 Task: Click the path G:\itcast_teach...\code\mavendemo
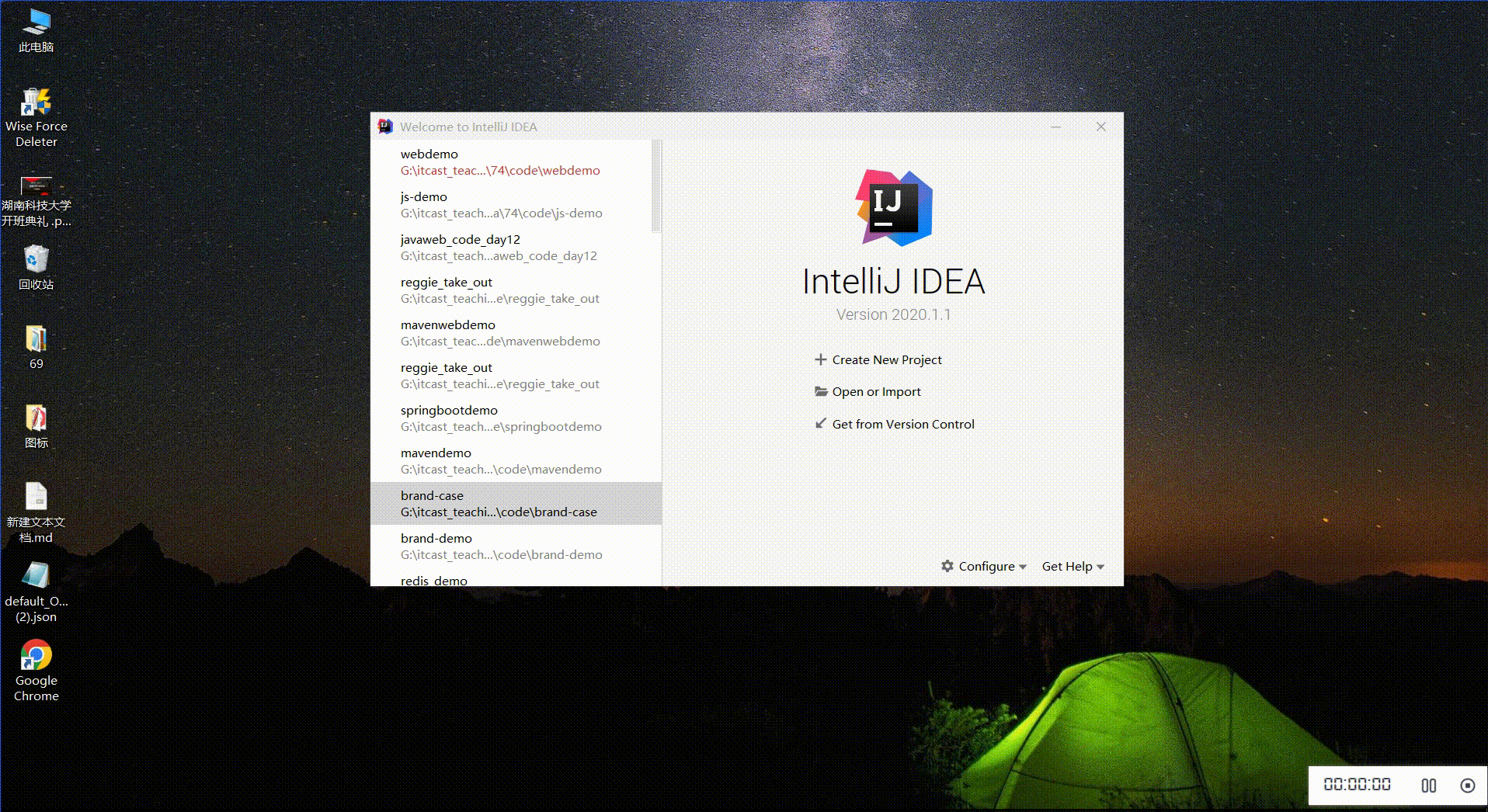point(501,469)
